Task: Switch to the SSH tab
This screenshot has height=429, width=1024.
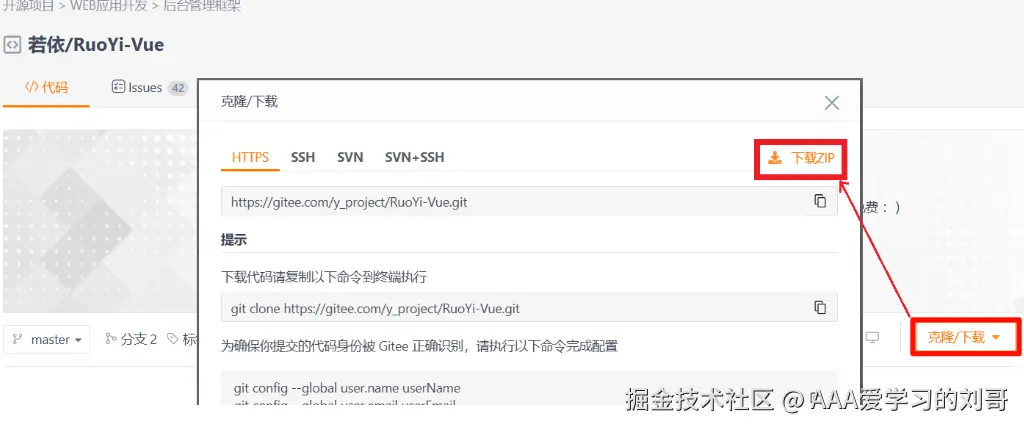Action: [303, 157]
